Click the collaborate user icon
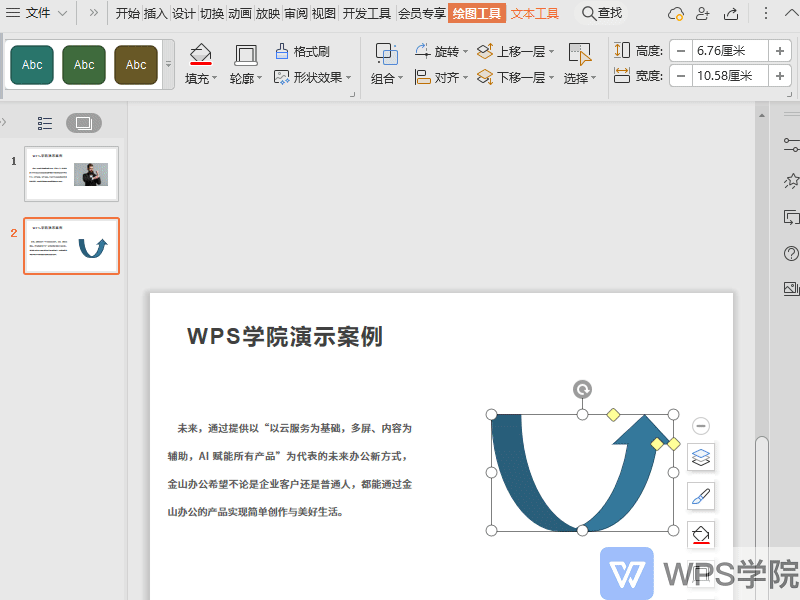Viewport: 800px width, 600px height. 703,13
